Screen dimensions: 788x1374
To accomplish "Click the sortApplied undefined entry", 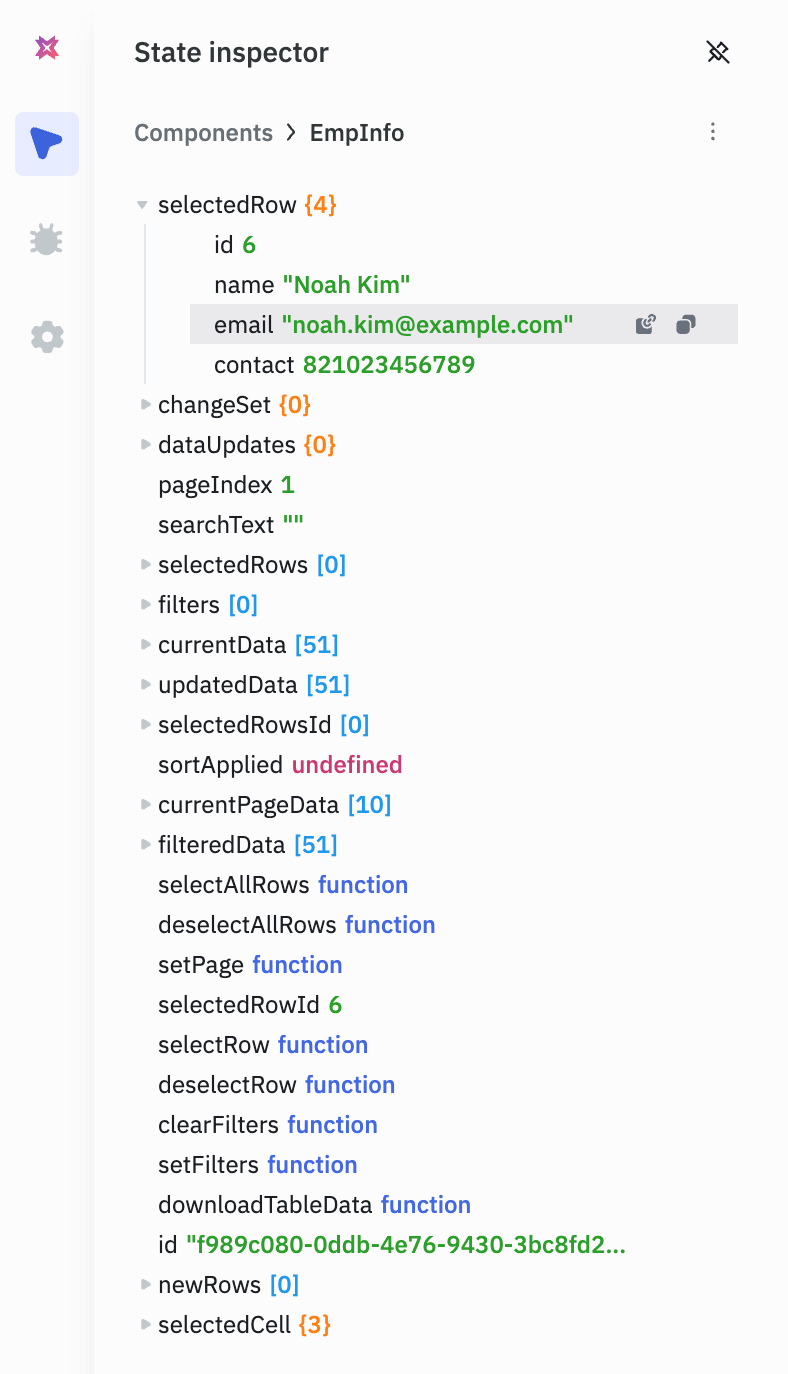I will click(280, 765).
